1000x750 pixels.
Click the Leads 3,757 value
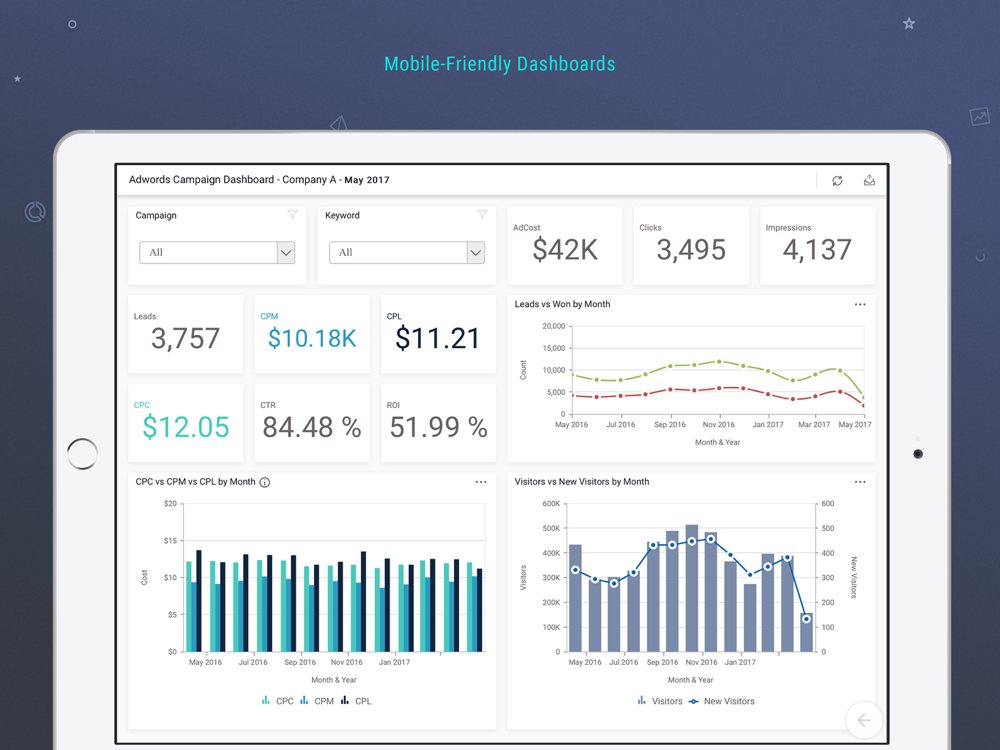pyautogui.click(x=185, y=339)
